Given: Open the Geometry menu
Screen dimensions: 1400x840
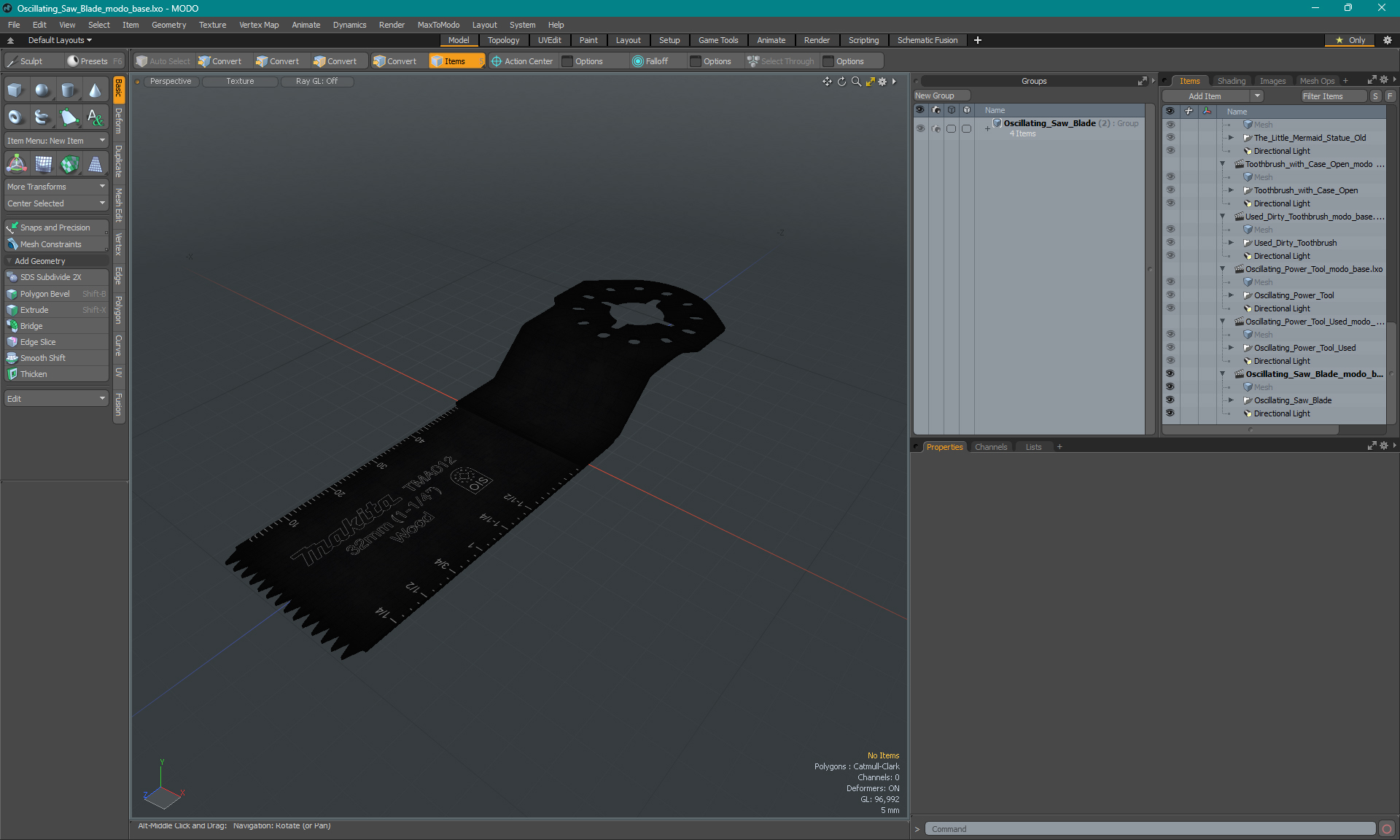Looking at the screenshot, I should pos(168,25).
